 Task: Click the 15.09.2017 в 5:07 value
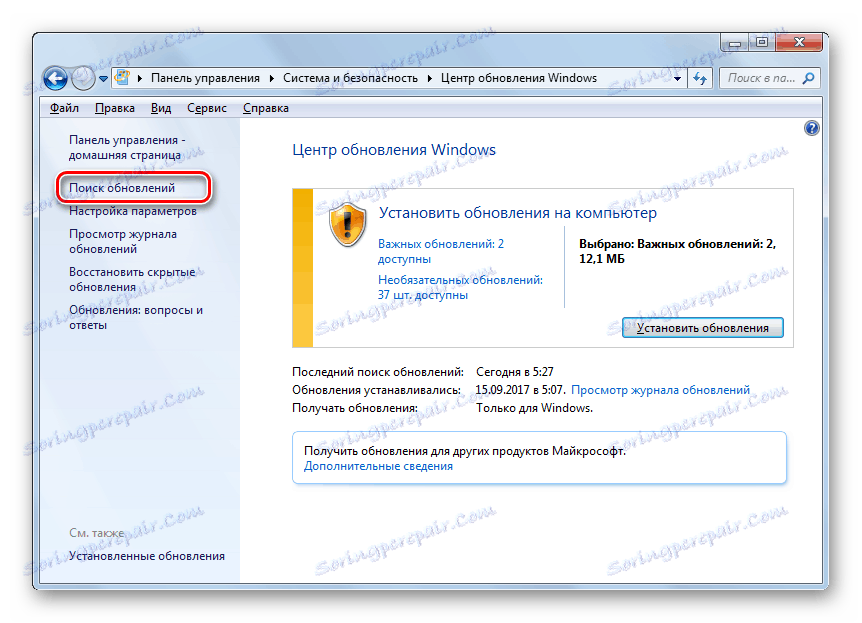(520, 390)
